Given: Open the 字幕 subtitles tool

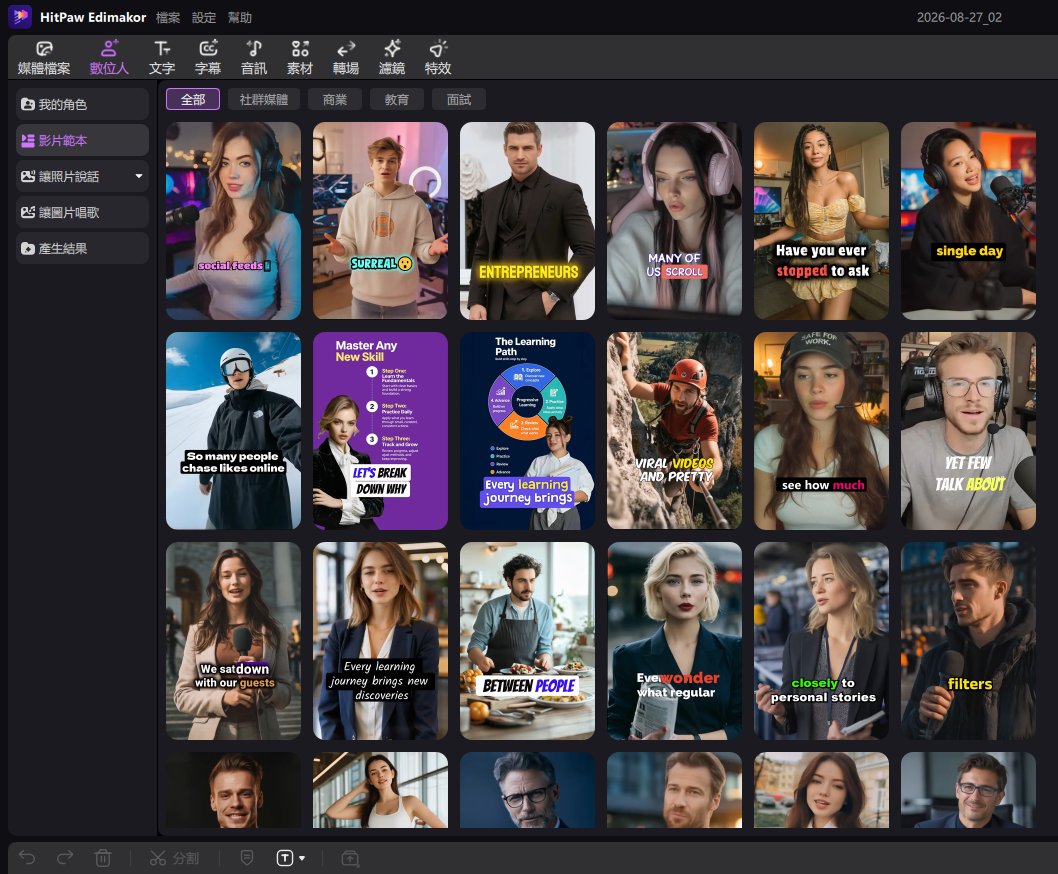Looking at the screenshot, I should click(x=208, y=57).
